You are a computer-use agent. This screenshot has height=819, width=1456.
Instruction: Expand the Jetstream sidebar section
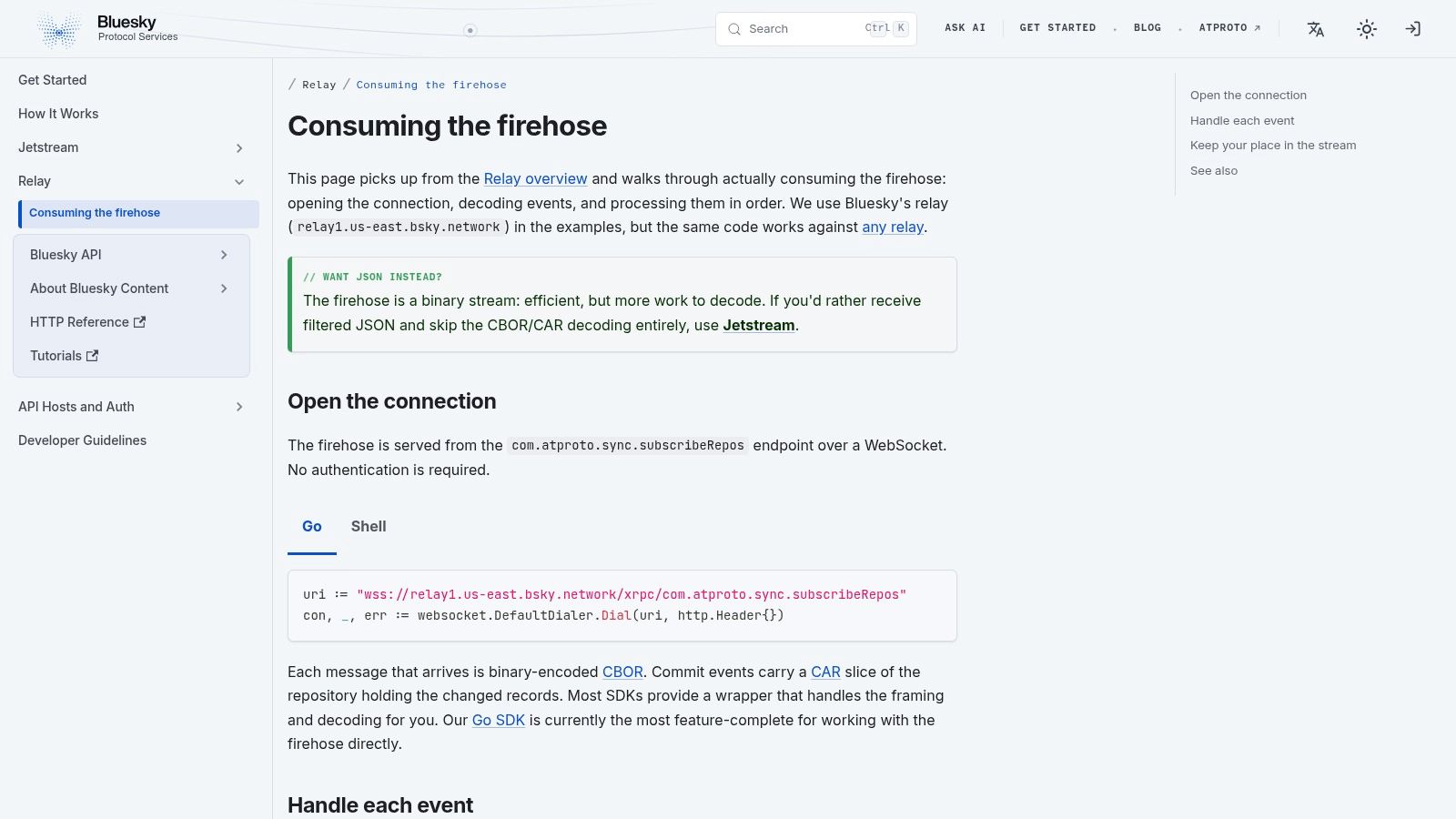pyautogui.click(x=239, y=147)
